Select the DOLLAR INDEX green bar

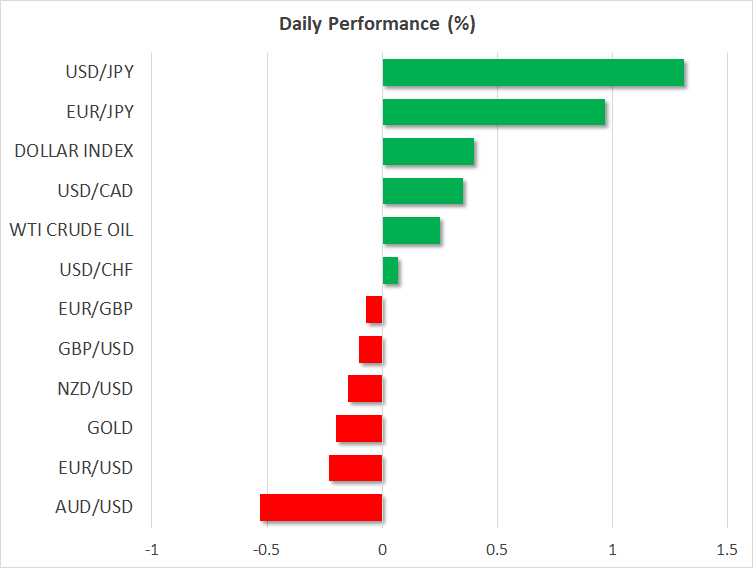point(428,152)
